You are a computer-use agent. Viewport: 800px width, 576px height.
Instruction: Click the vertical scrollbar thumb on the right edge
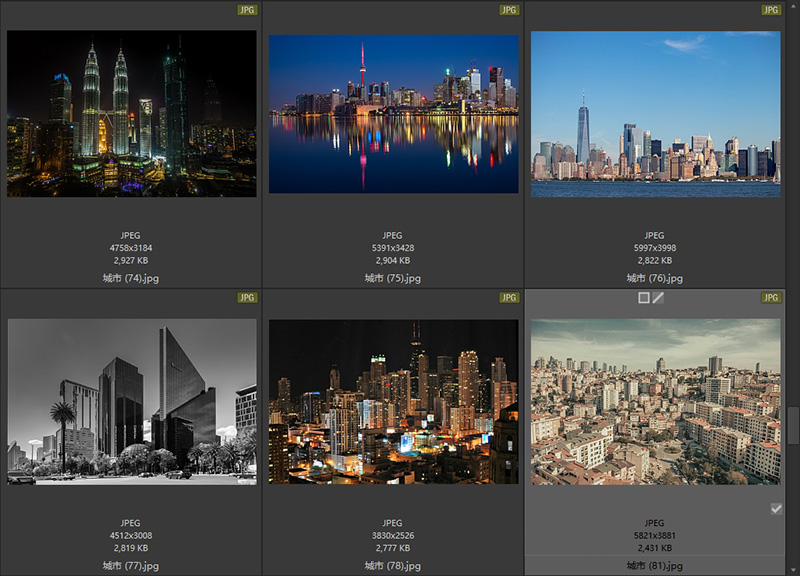click(x=794, y=426)
